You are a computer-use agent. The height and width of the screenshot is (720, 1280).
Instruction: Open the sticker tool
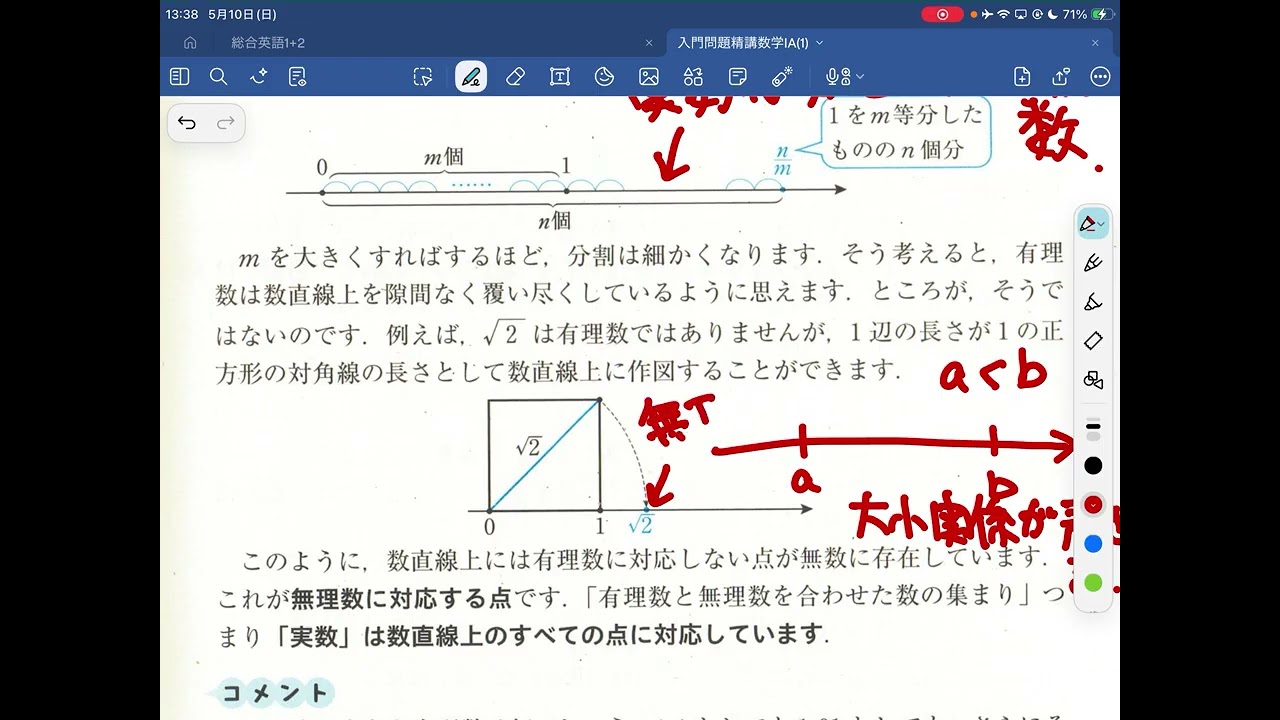(x=604, y=76)
